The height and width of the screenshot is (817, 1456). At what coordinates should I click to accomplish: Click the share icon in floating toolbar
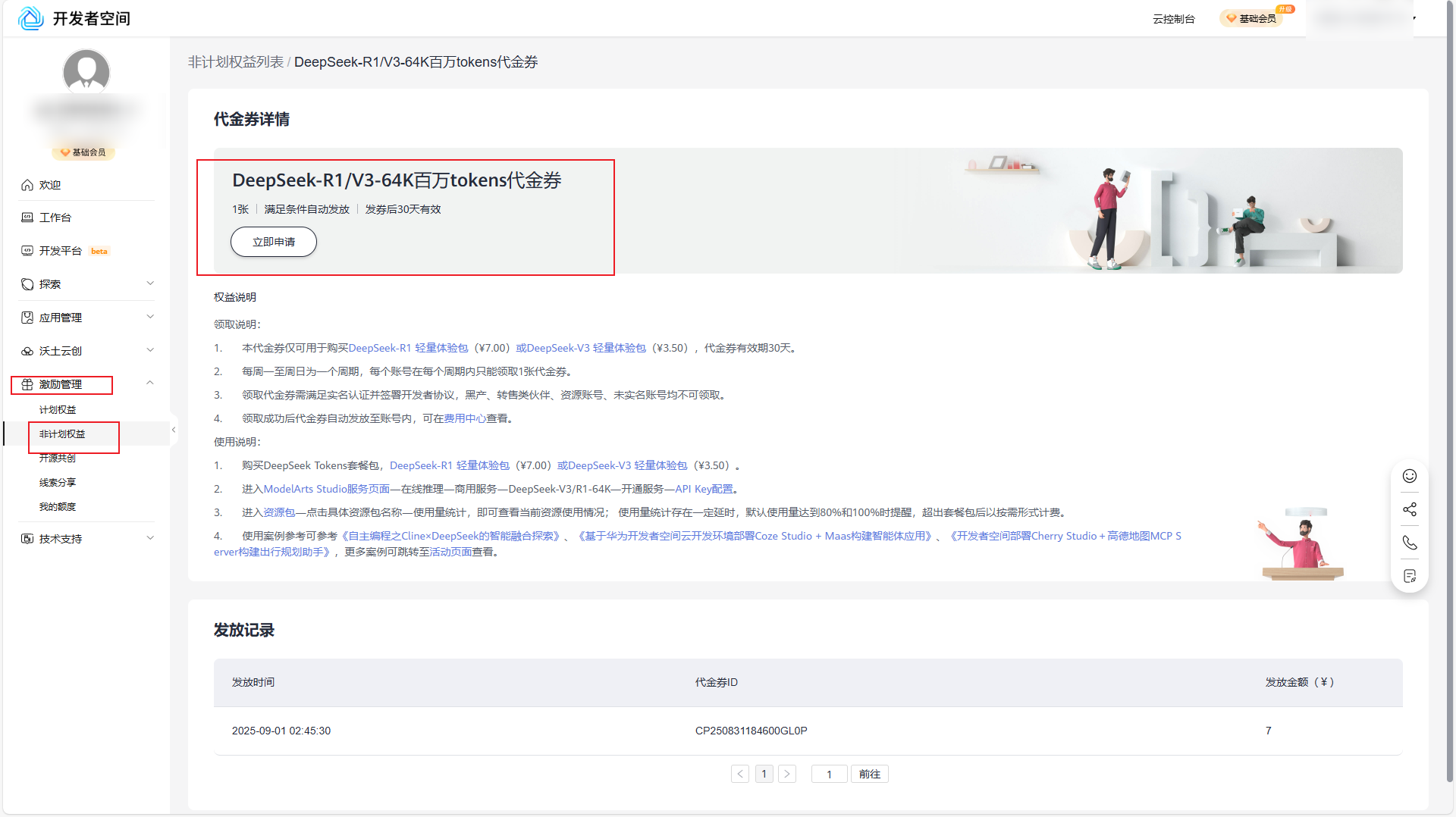coord(1410,509)
